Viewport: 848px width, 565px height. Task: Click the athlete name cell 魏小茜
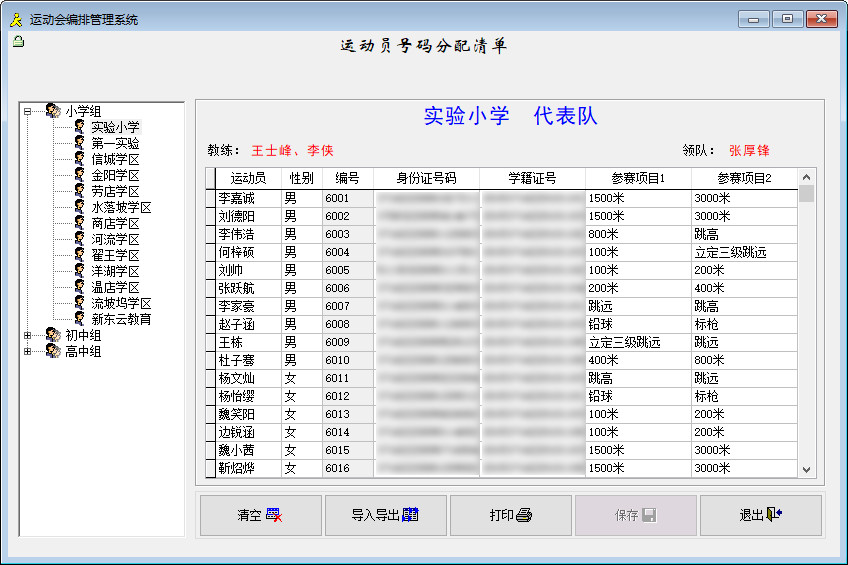point(248,450)
